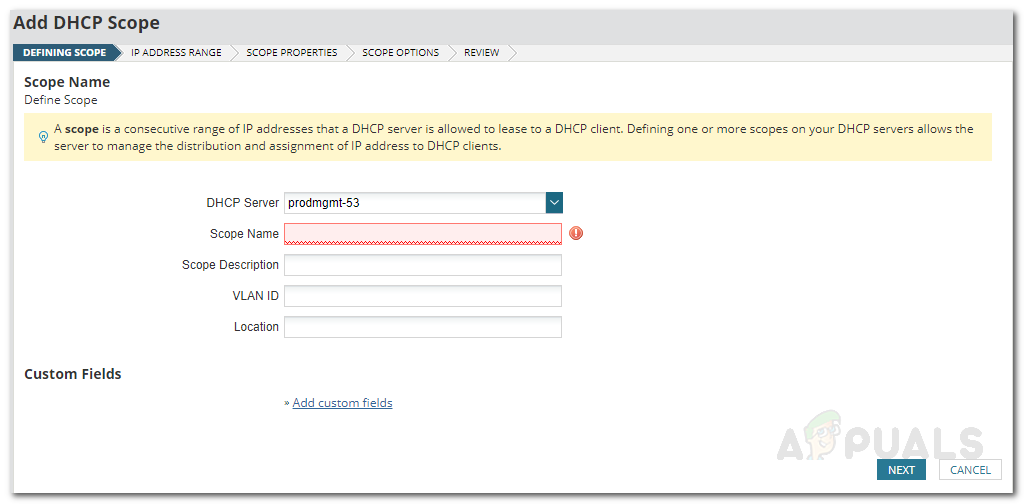Click the red error icon beside Scope Name
Screen dimensions: 1024x504
[576, 234]
